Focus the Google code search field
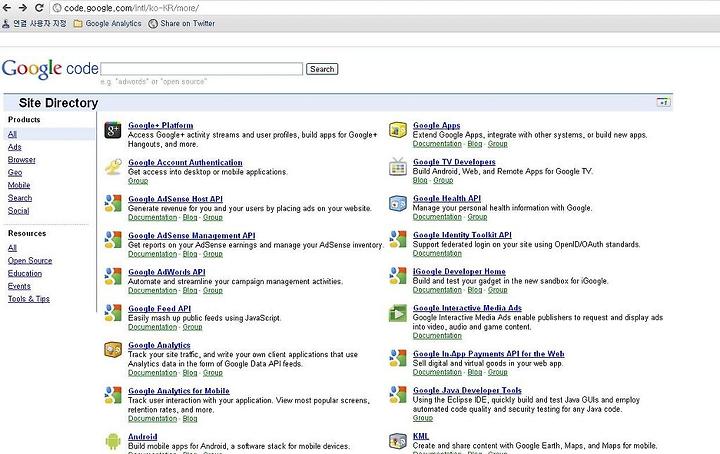The width and height of the screenshot is (720, 454). click(202, 69)
